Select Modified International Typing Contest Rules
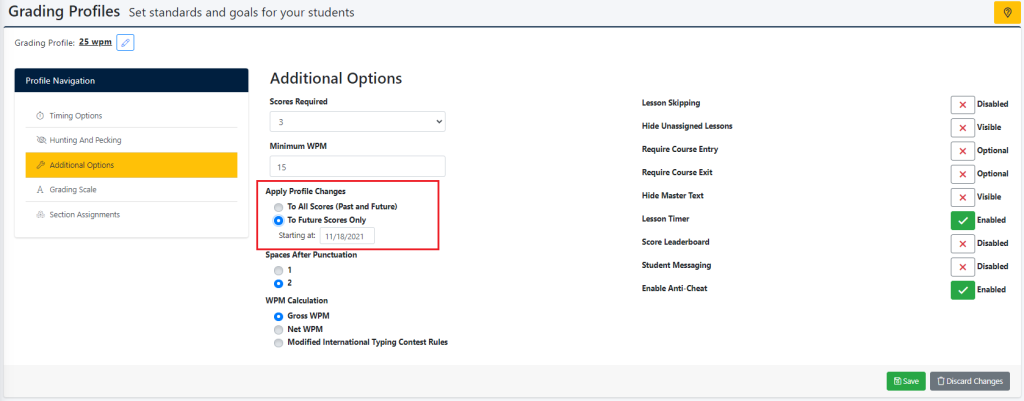Screen dimensions: 1024x401 click(278, 342)
